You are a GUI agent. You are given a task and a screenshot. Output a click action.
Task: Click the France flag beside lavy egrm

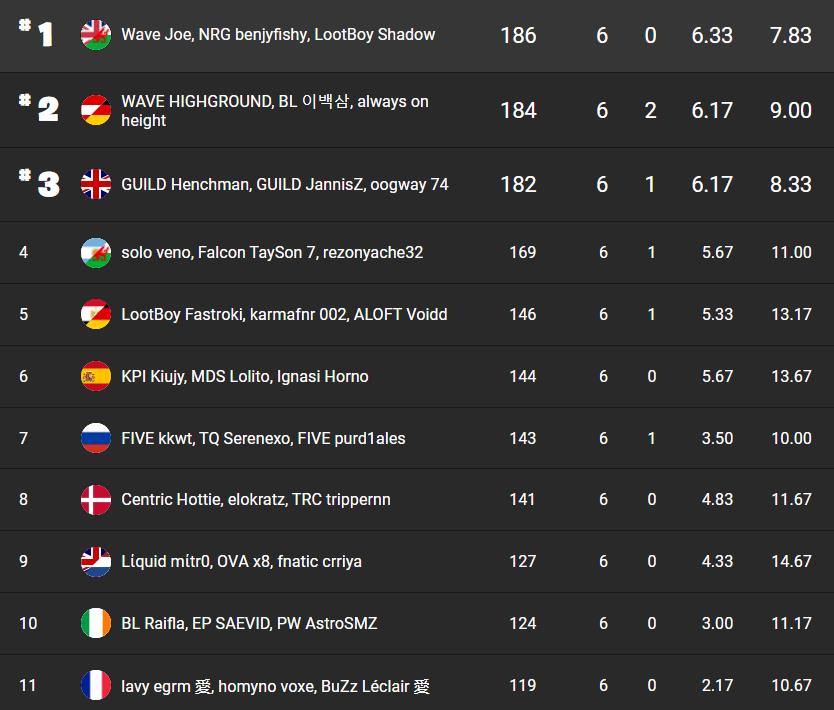click(96, 685)
